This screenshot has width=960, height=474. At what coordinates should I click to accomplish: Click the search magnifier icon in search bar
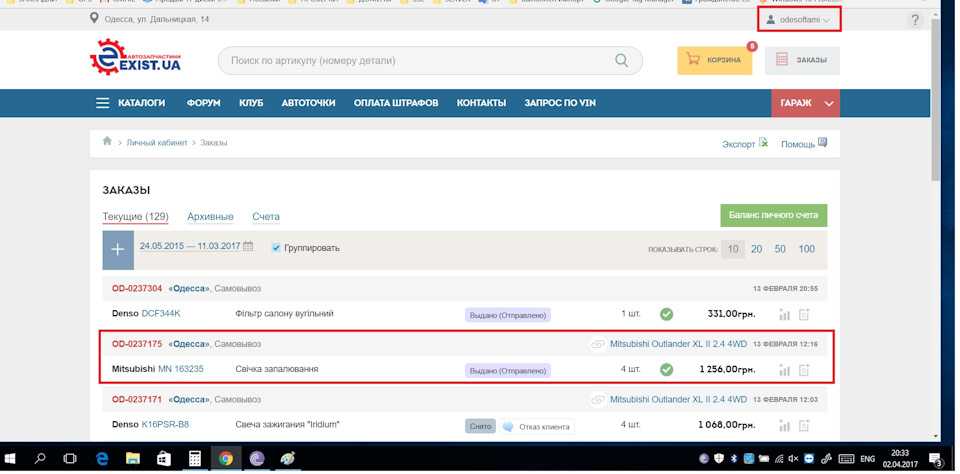(621, 61)
